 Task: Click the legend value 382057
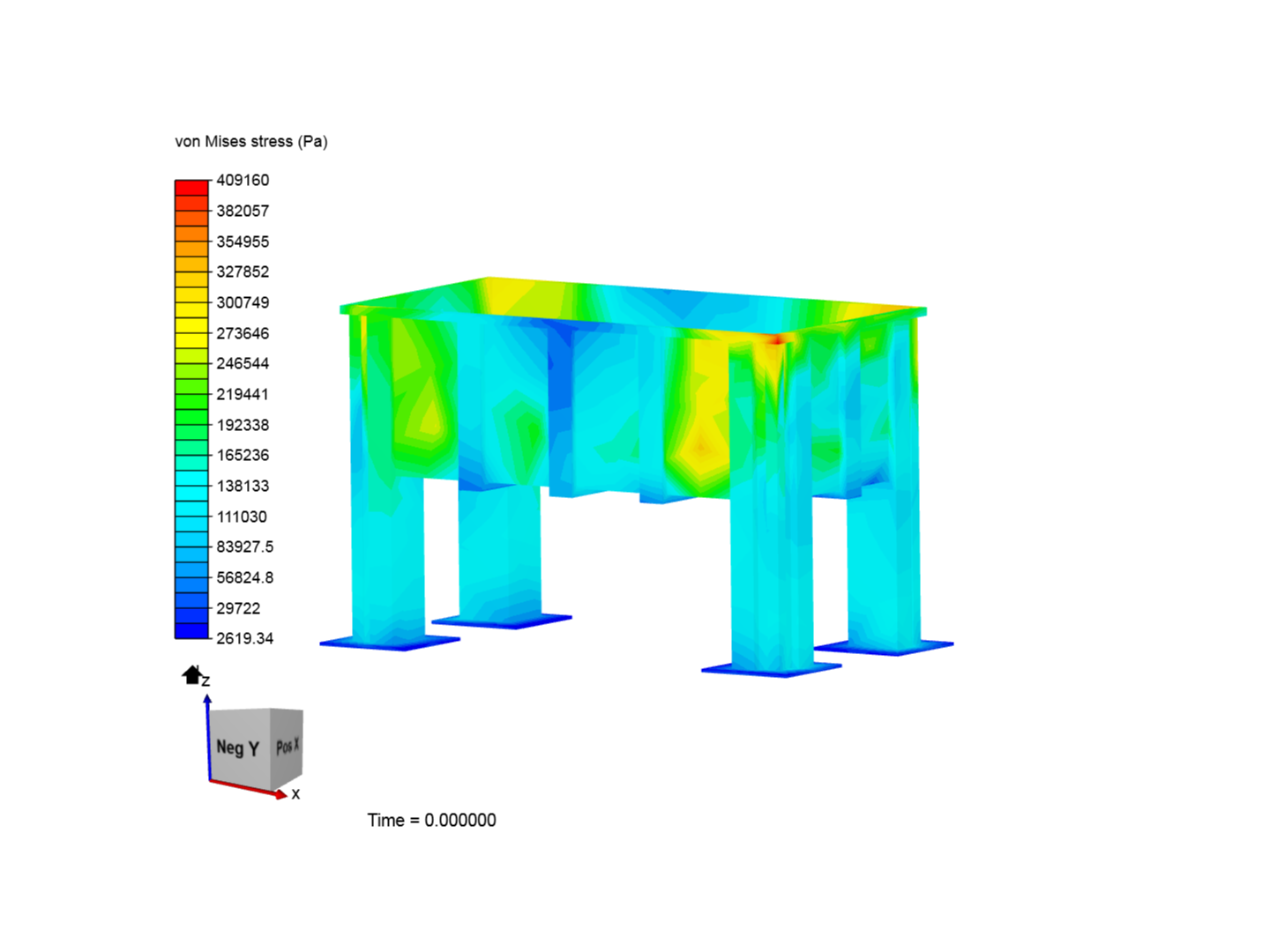tap(243, 211)
